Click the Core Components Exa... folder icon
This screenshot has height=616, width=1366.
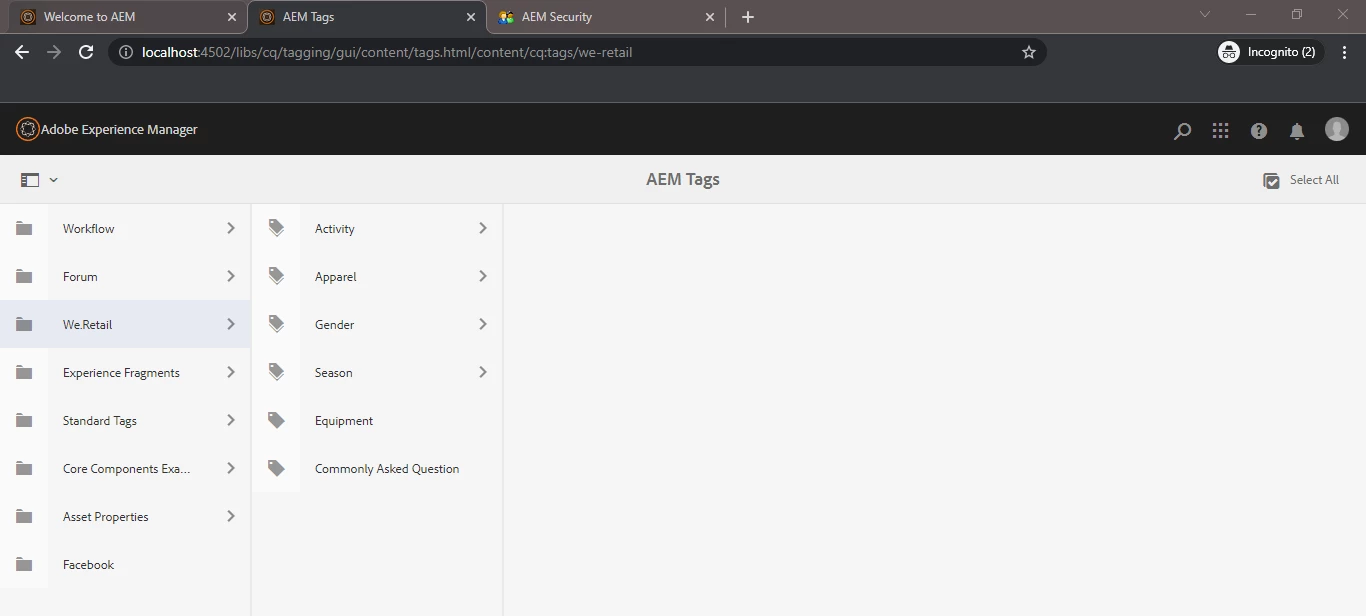tap(24, 468)
